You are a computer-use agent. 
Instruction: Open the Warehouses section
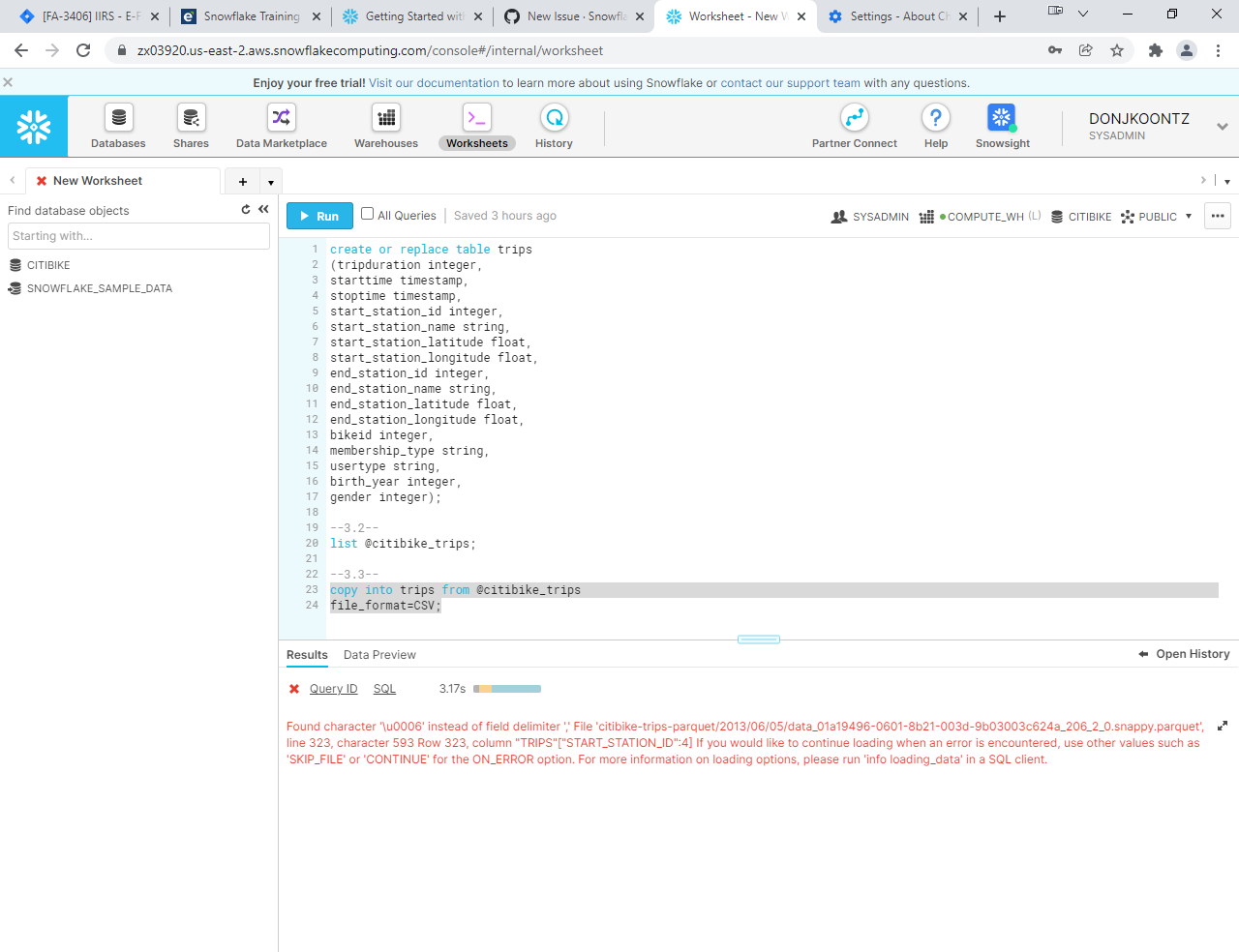pos(385,127)
